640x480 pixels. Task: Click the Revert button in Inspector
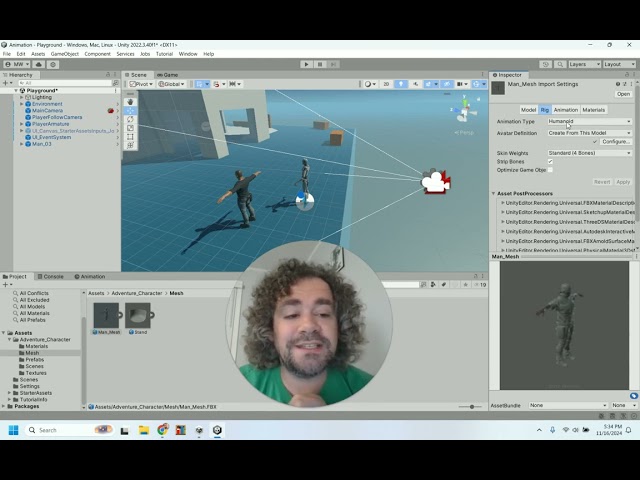pos(602,182)
